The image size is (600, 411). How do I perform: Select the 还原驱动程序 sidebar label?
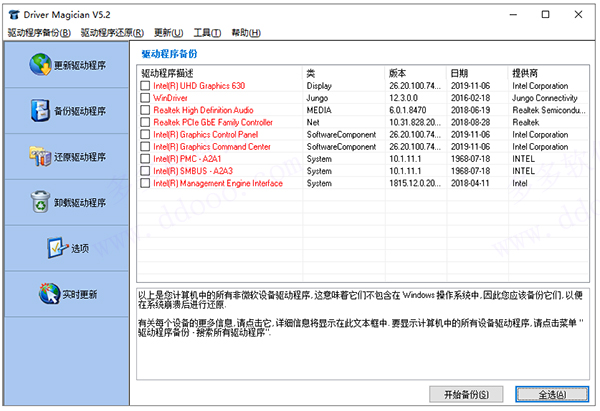pyautogui.click(x=80, y=157)
